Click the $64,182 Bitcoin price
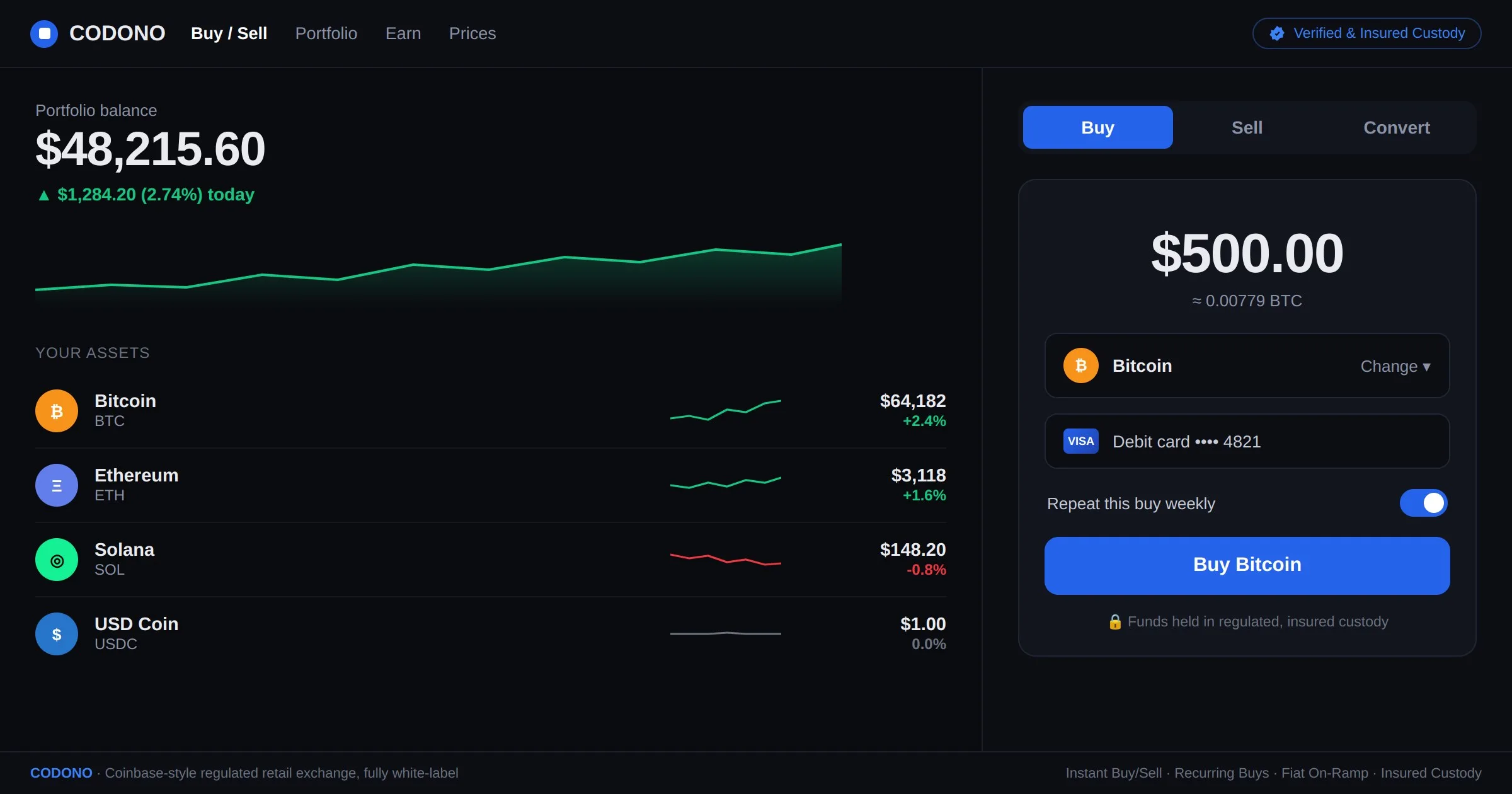 tap(913, 401)
